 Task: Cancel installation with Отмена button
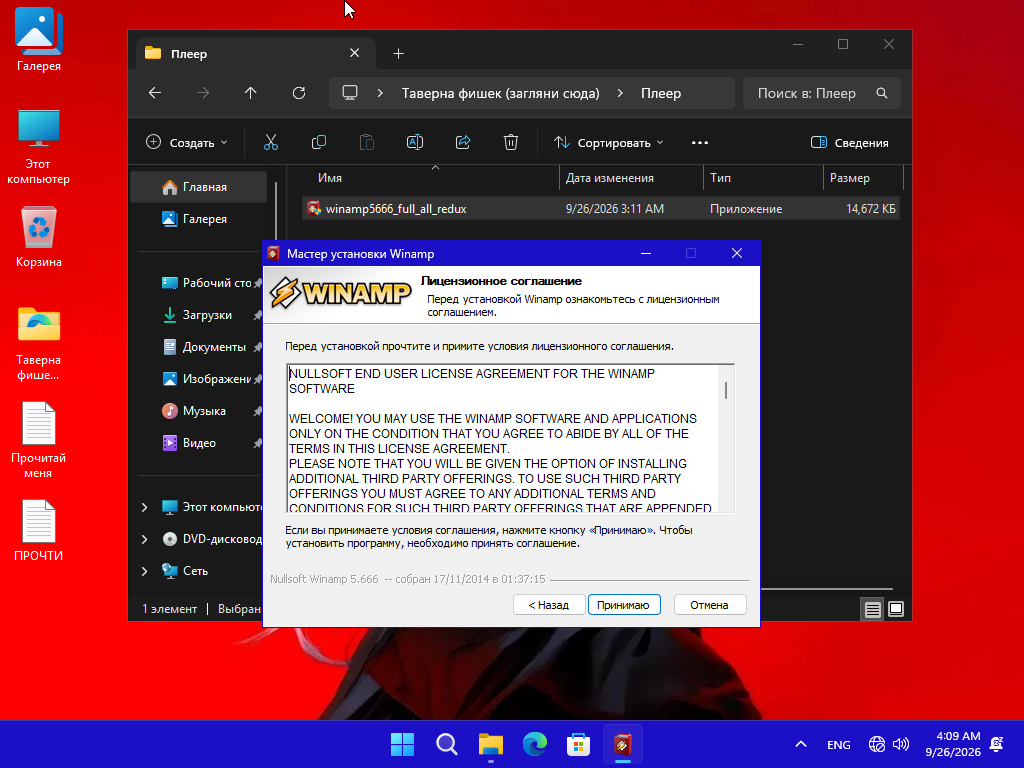point(709,605)
